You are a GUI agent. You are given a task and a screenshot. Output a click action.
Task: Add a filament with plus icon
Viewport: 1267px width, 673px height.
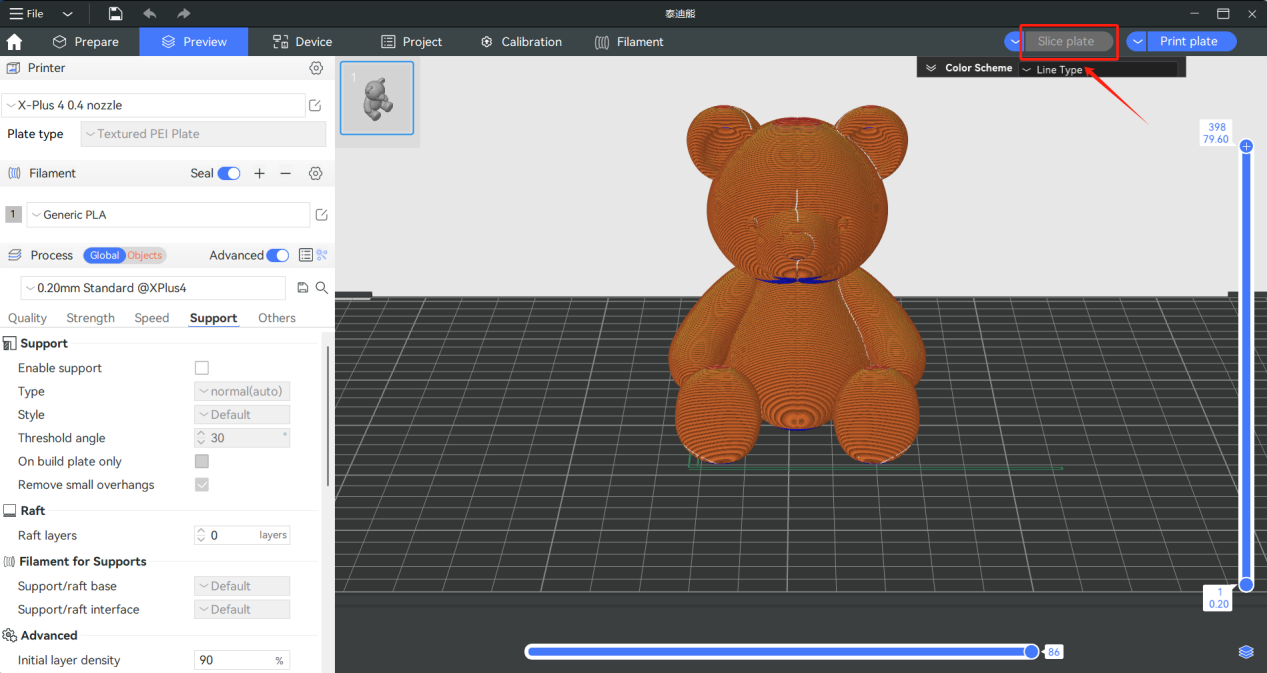(x=259, y=173)
